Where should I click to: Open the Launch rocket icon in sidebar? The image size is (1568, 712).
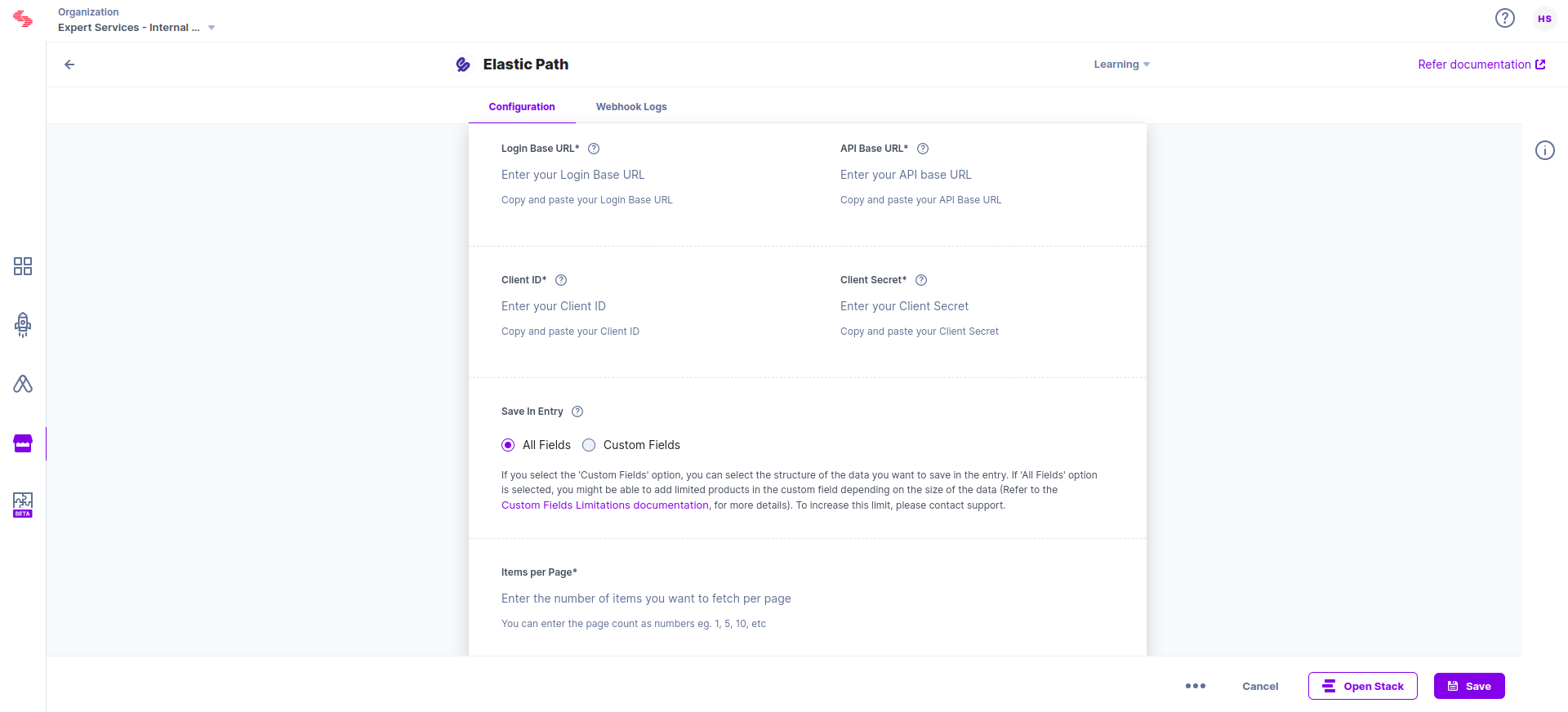23,325
